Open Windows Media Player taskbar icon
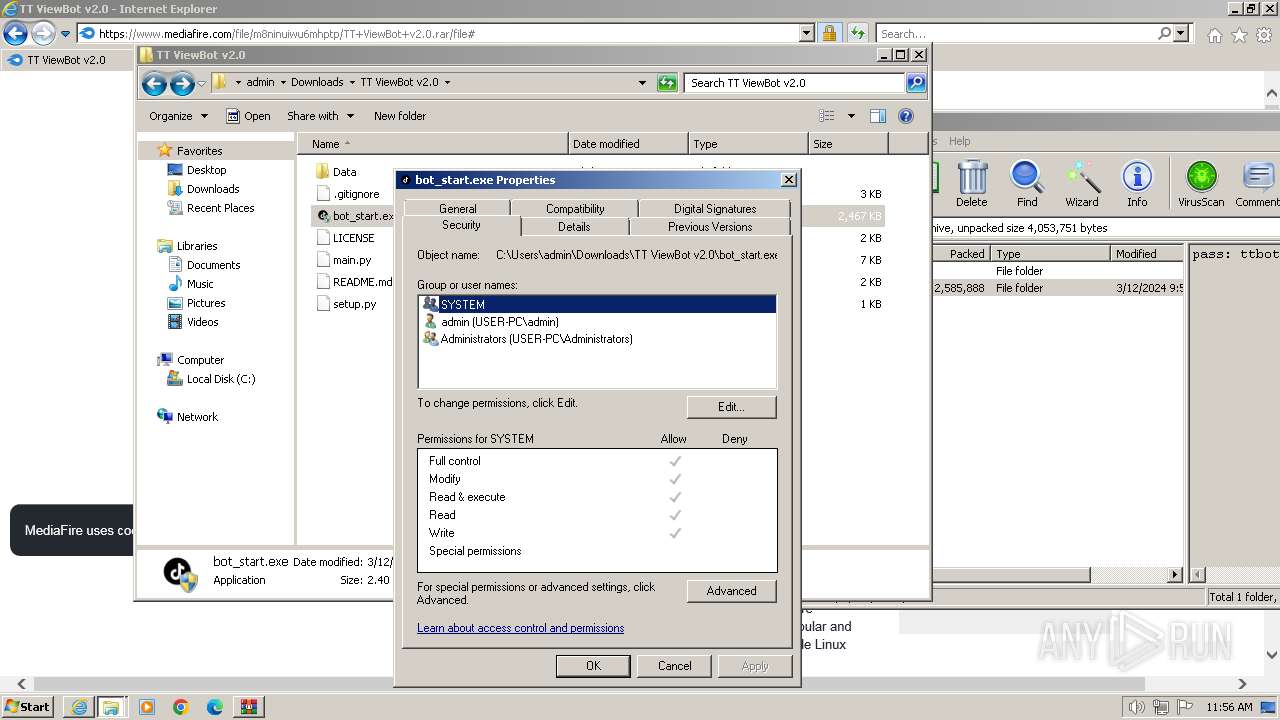1280x720 pixels. pyautogui.click(x=147, y=707)
